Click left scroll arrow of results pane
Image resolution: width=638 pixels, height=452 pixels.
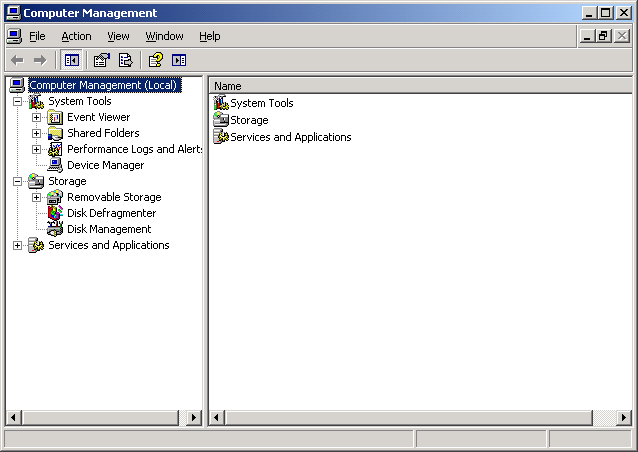click(216, 417)
